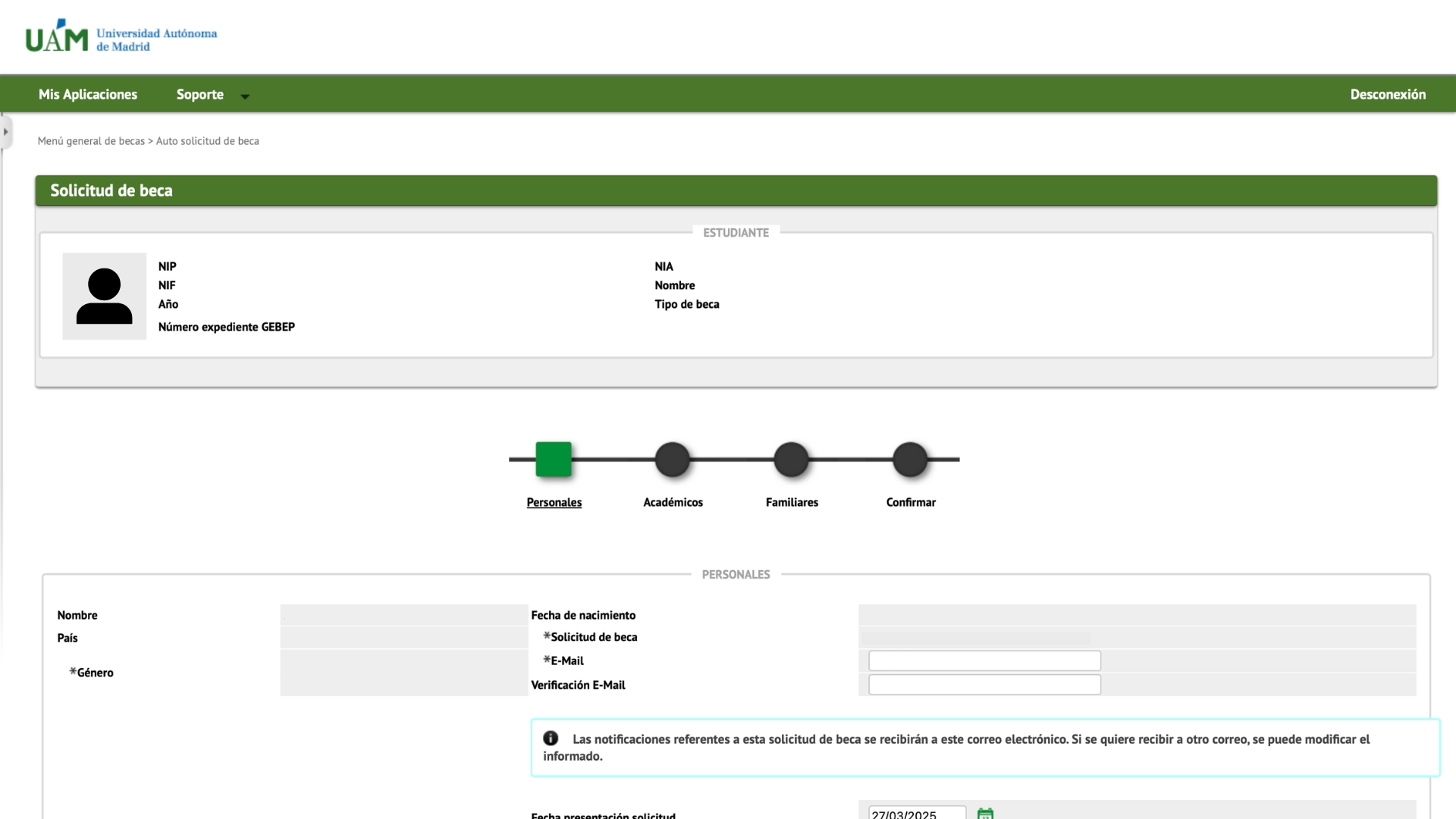Open the Soporte dropdown arrow
Image resolution: width=1456 pixels, height=819 pixels.
[x=245, y=96]
